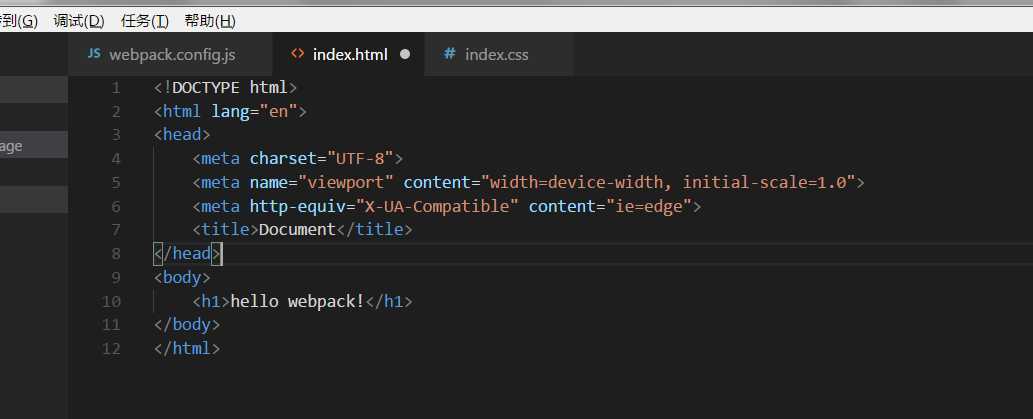Viewport: 1033px width, 419px height.
Task: Click the lang="en" attribute value
Action: pos(279,111)
